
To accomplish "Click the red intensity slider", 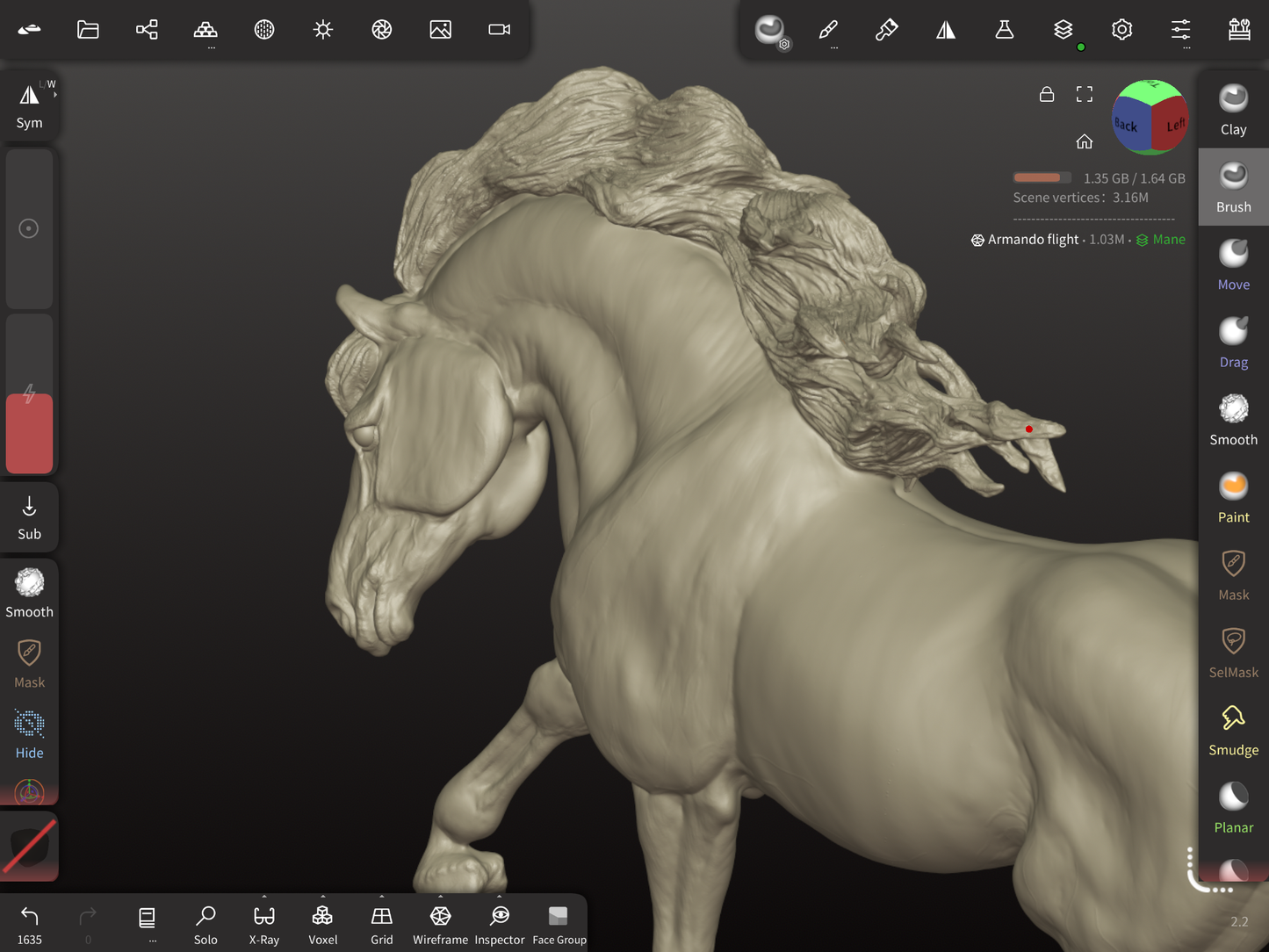I will pyautogui.click(x=29, y=432).
